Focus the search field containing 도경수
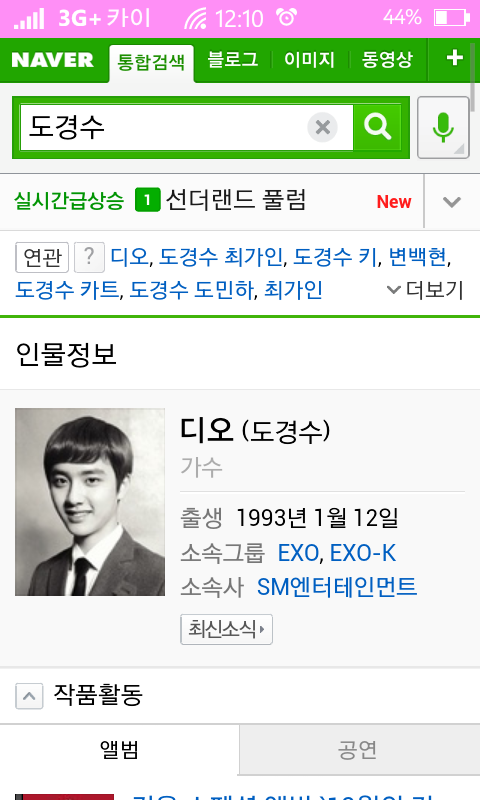The height and width of the screenshot is (800, 480). click(x=163, y=127)
